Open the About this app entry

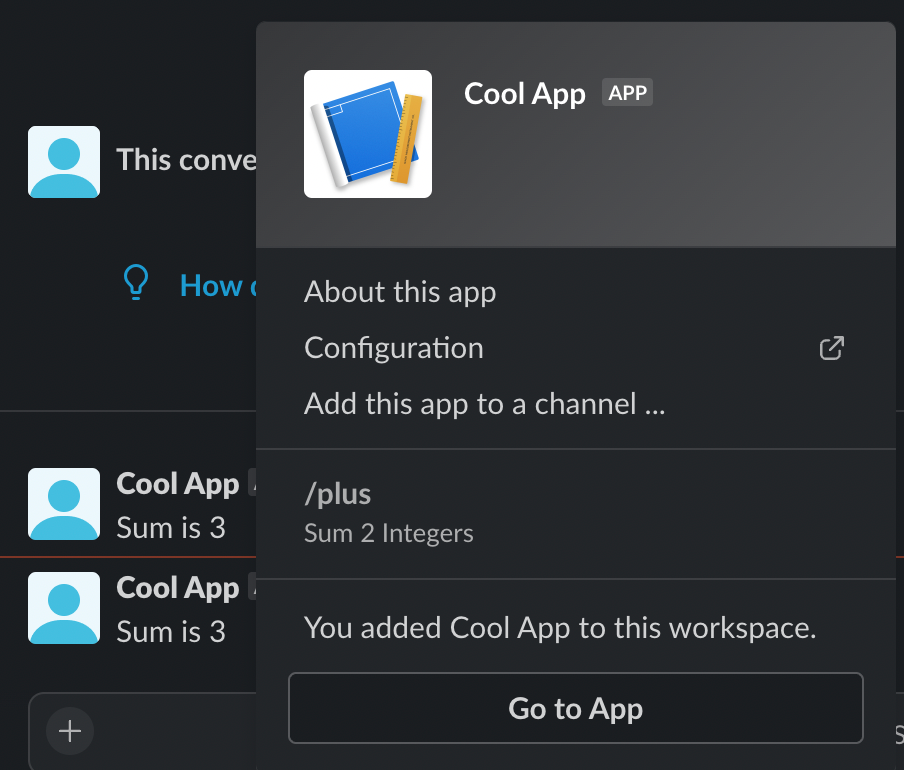click(x=399, y=291)
